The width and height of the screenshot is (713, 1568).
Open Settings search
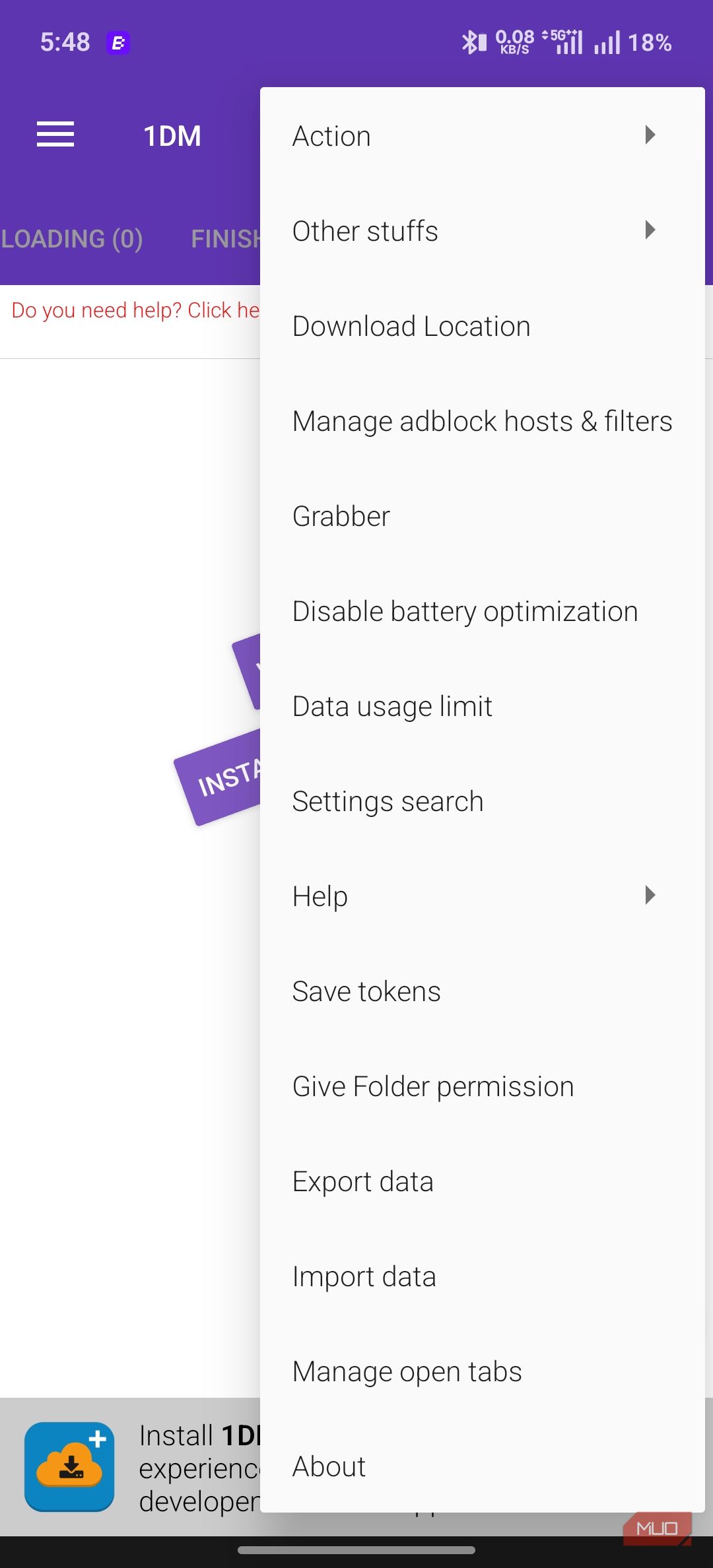tap(483, 801)
